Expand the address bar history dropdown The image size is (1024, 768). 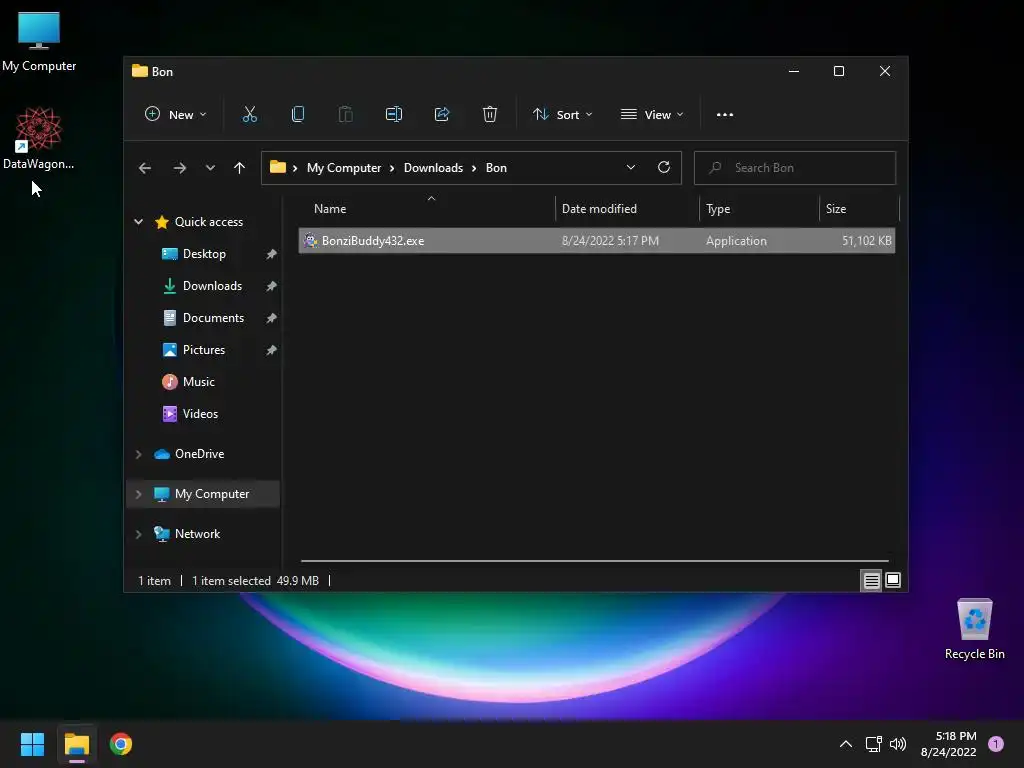[630, 167]
